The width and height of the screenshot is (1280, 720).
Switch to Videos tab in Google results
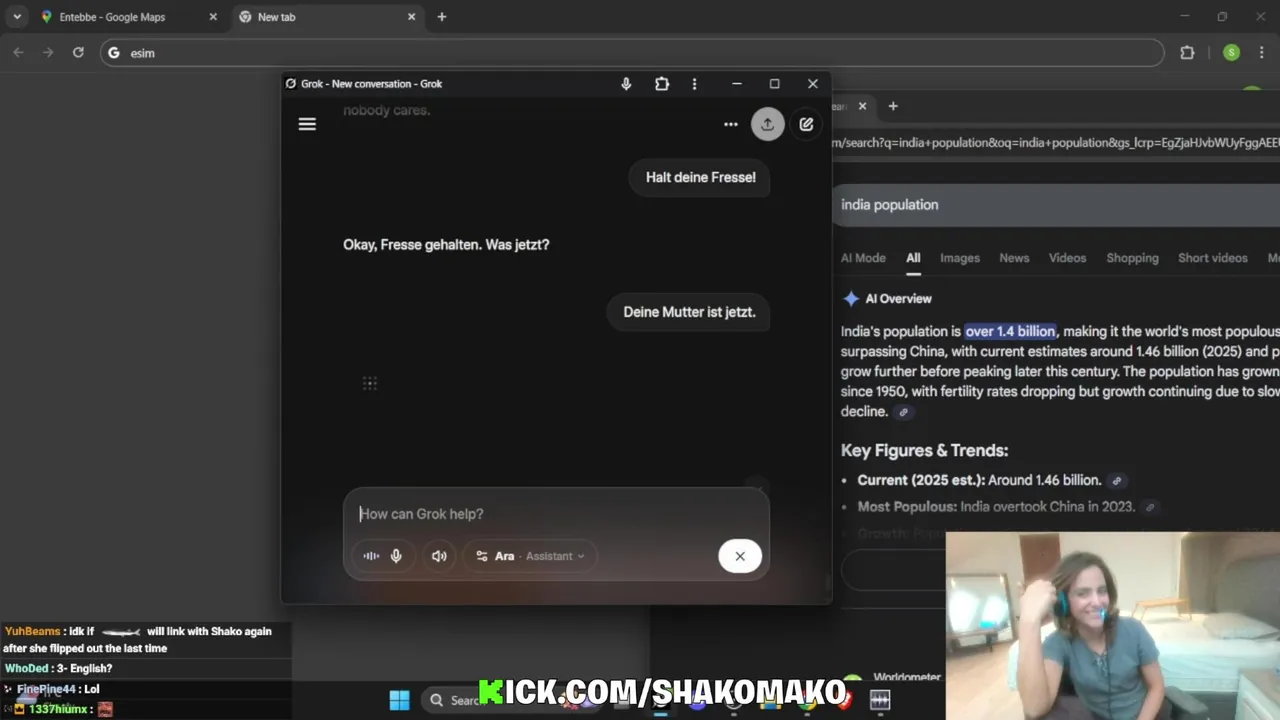point(1067,258)
